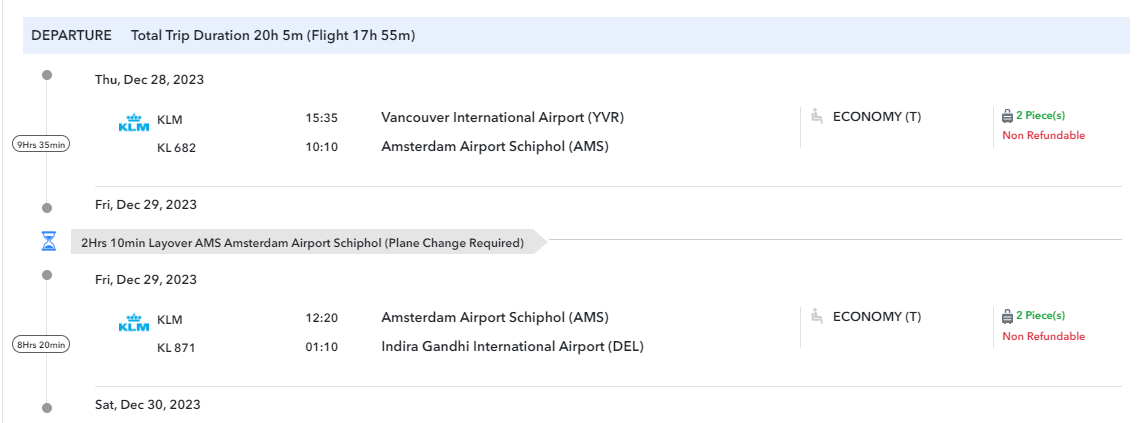Screen dimensions: 1147x423
Task: Click the hourglass layover icon
Action: pos(48,241)
